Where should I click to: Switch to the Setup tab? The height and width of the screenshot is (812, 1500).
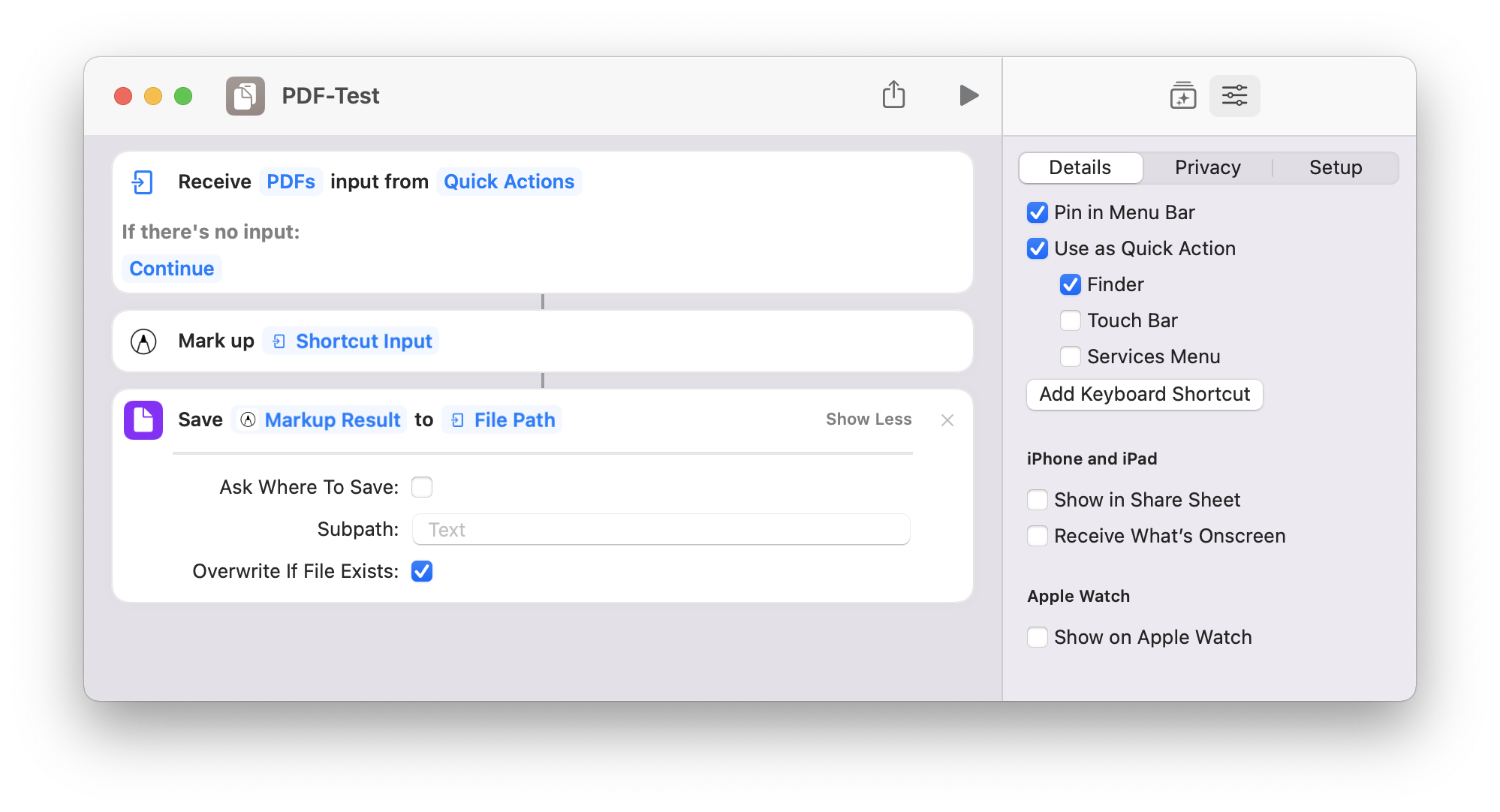coord(1335,167)
